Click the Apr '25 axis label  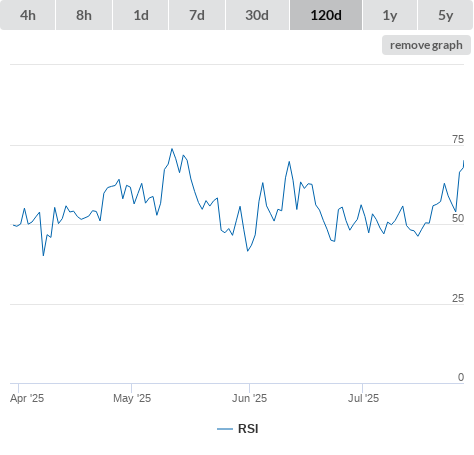(27, 398)
